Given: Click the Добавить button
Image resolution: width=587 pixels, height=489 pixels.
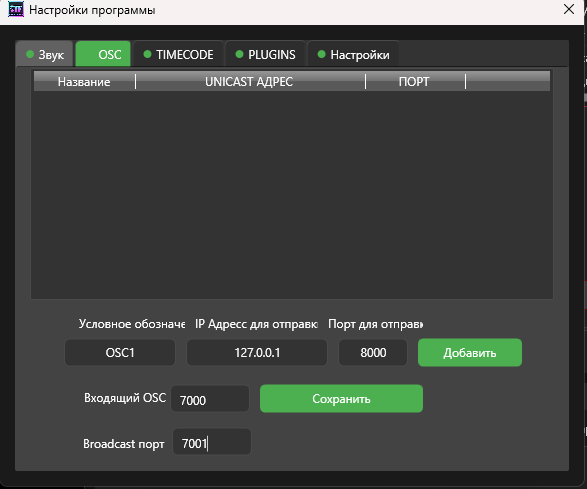Looking at the screenshot, I should (x=470, y=353).
